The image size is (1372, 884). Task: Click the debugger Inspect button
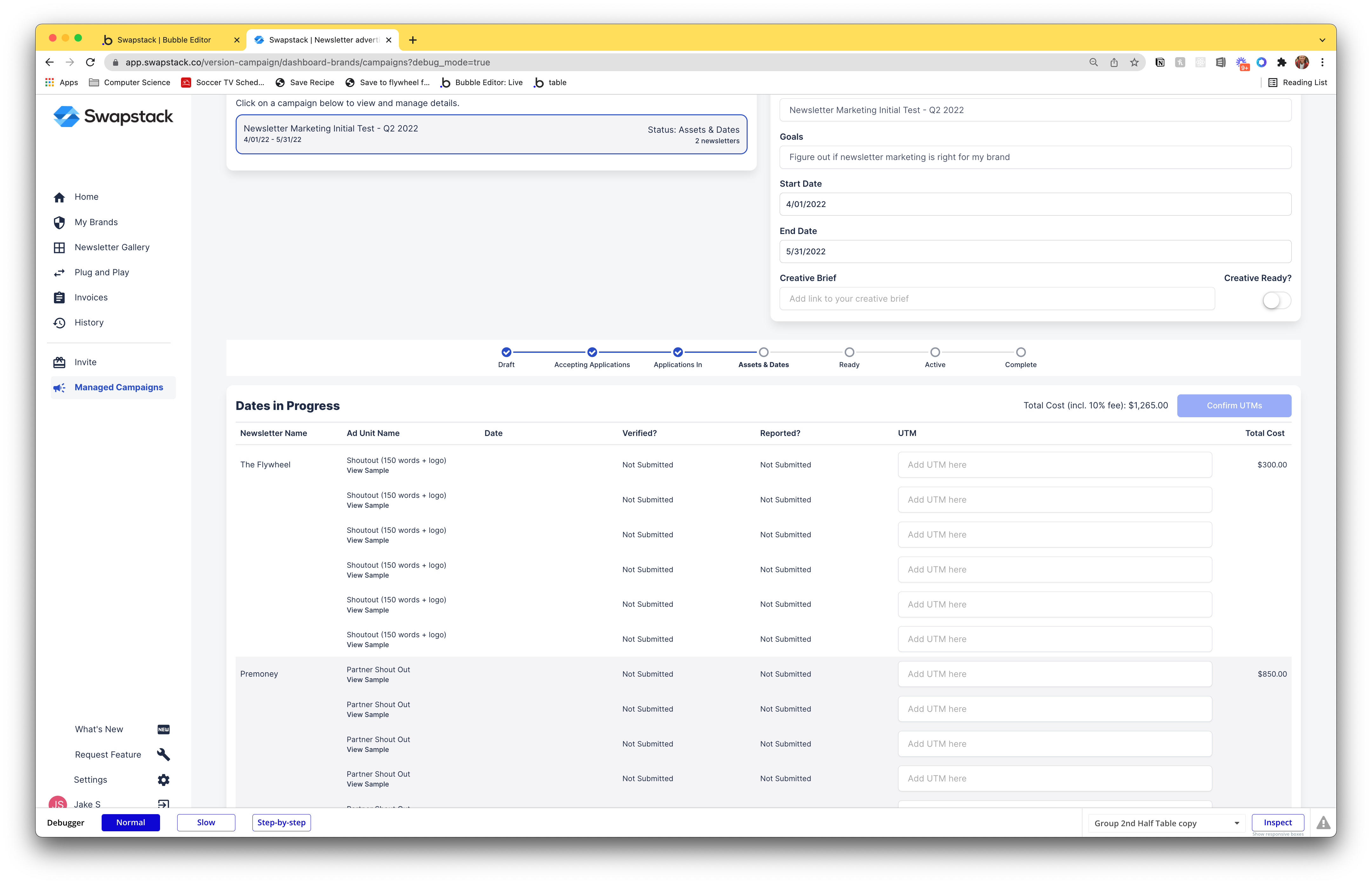tap(1277, 822)
